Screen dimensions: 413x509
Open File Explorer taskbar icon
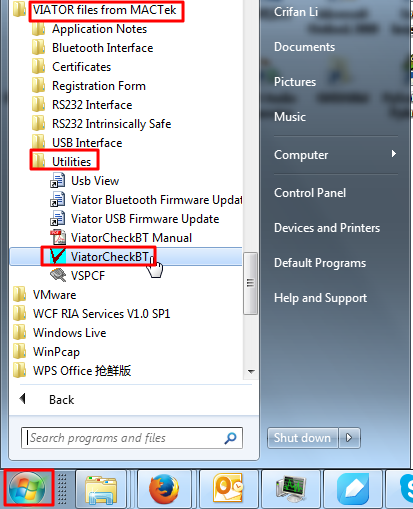pyautogui.click(x=101, y=489)
